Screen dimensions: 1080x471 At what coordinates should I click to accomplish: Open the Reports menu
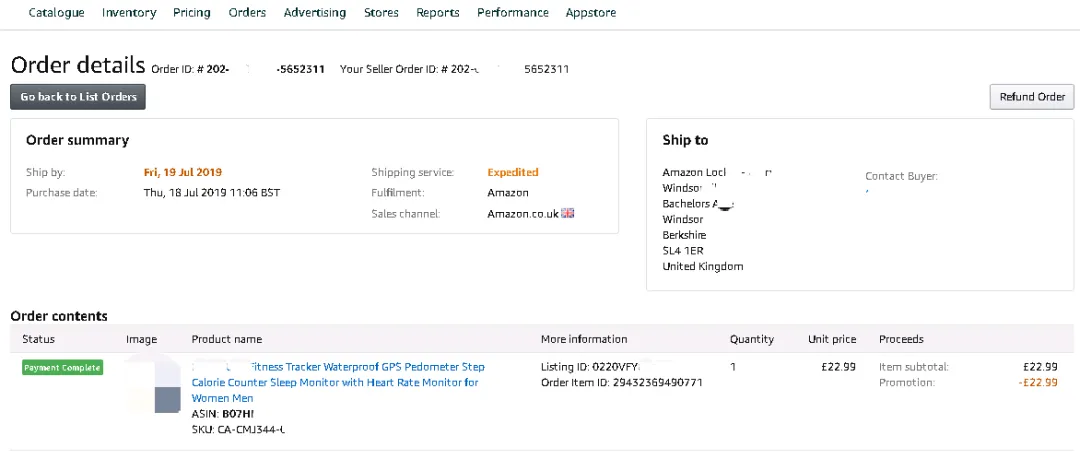click(x=437, y=12)
